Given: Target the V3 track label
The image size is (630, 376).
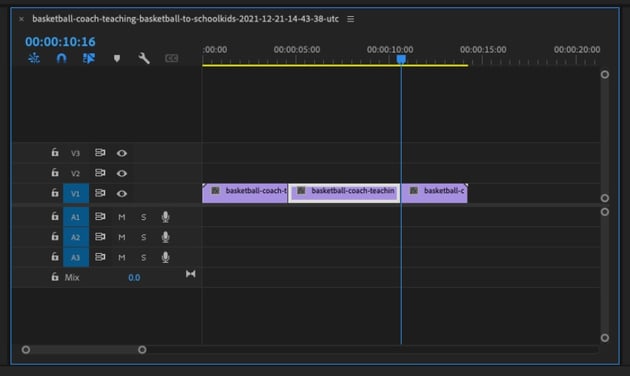Looking at the screenshot, I should 76,153.
